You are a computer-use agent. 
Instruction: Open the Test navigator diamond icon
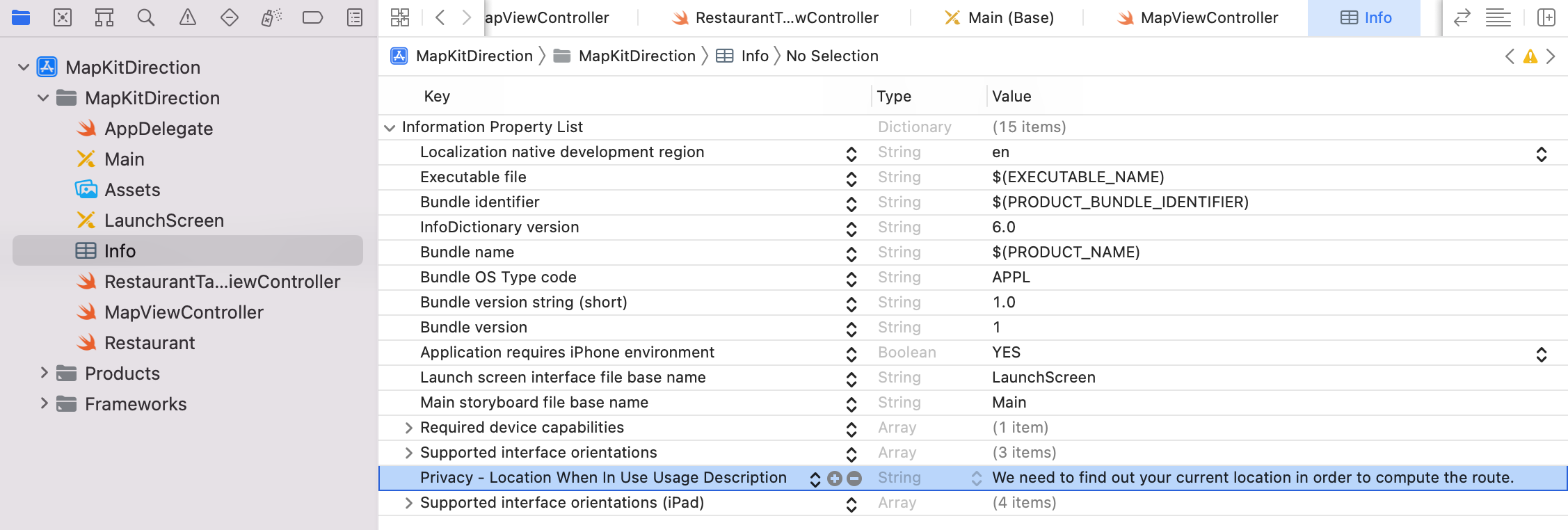click(x=230, y=17)
